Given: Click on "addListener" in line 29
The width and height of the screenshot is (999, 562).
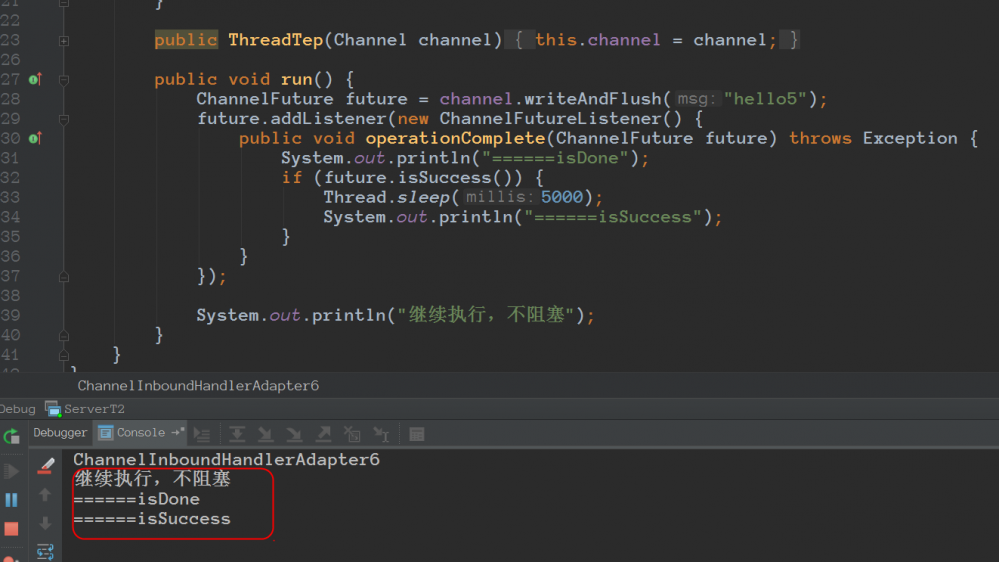Looking at the screenshot, I should click(x=328, y=119).
